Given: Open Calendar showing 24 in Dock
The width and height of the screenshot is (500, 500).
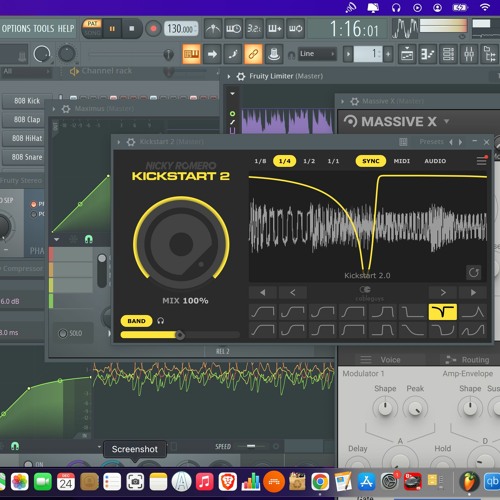Looking at the screenshot, I should point(66,482).
